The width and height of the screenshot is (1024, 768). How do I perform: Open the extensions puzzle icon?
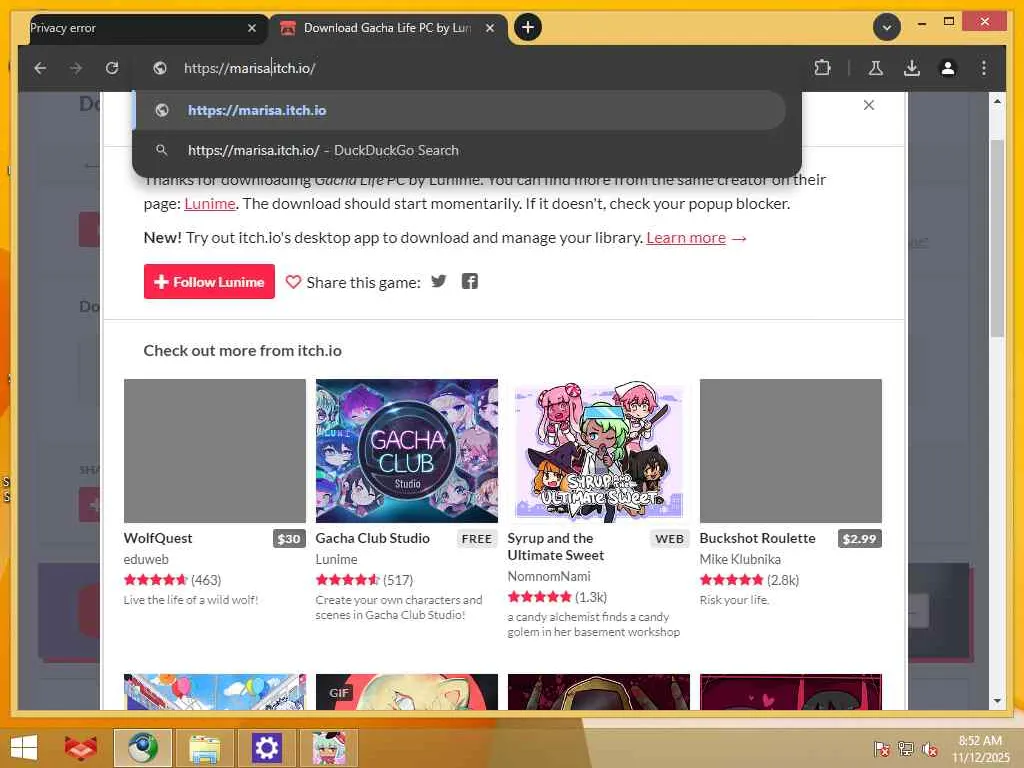click(822, 68)
